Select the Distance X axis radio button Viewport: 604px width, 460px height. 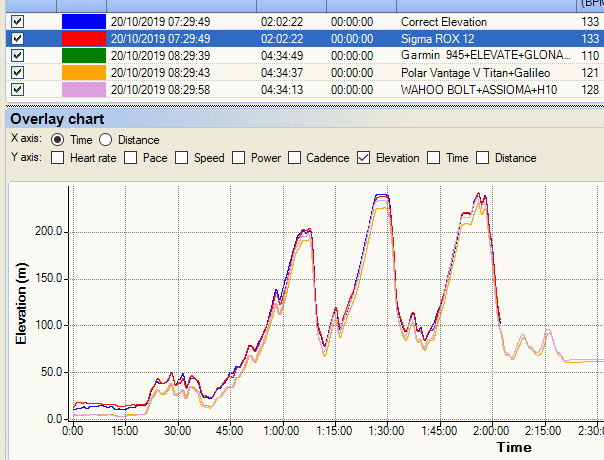click(107, 139)
